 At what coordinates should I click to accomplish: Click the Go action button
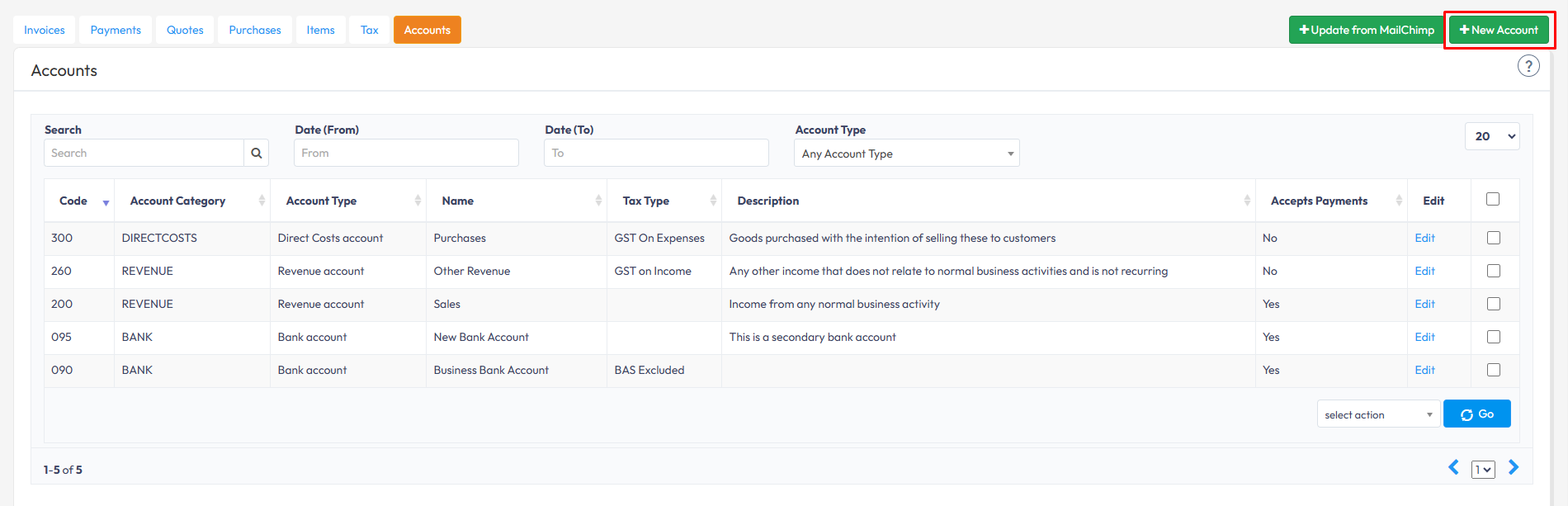point(1477,414)
